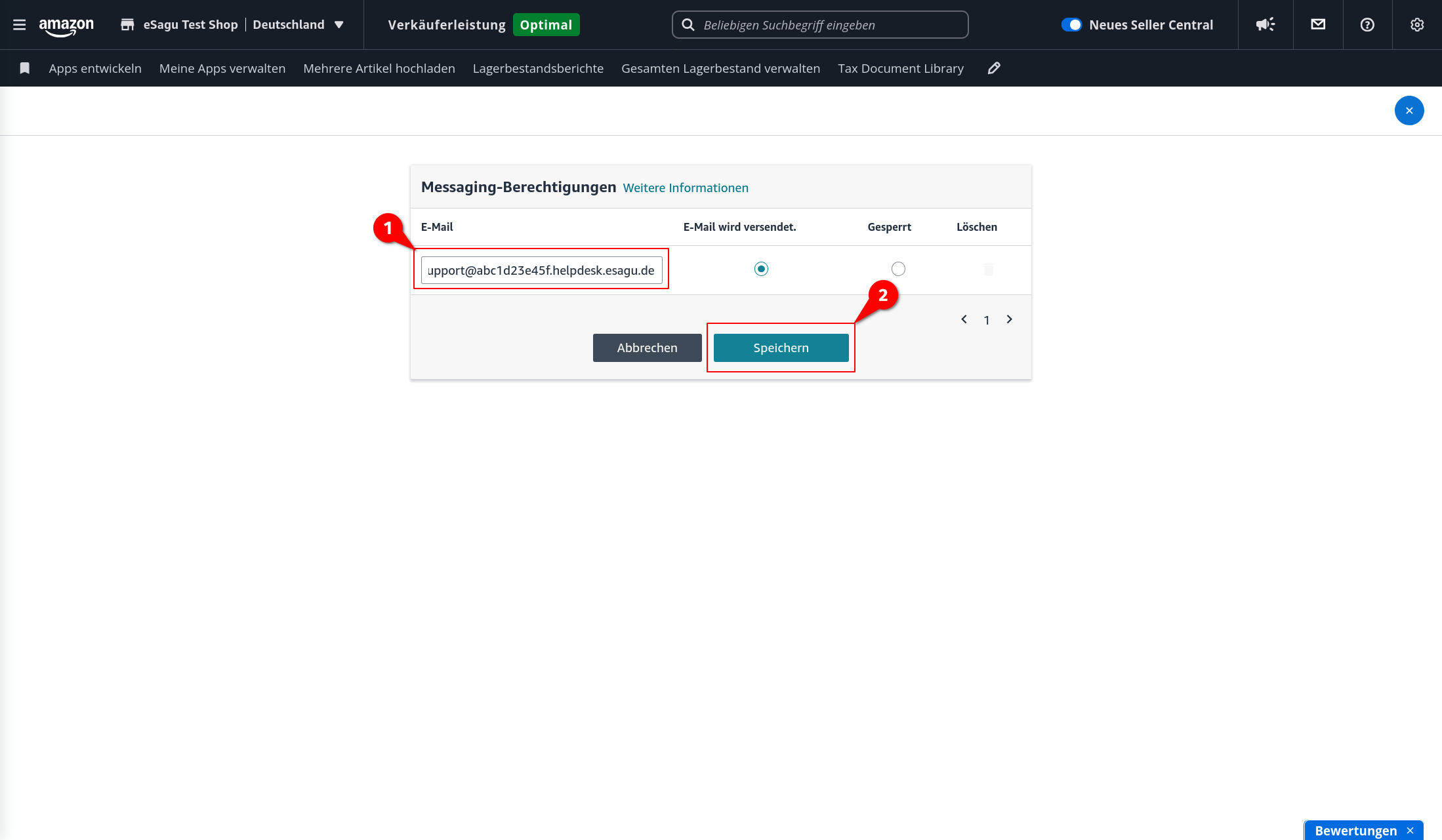Focus the search field Beliebigen Suchbegriff eingeben
Image resolution: width=1442 pixels, height=840 pixels.
coord(820,25)
